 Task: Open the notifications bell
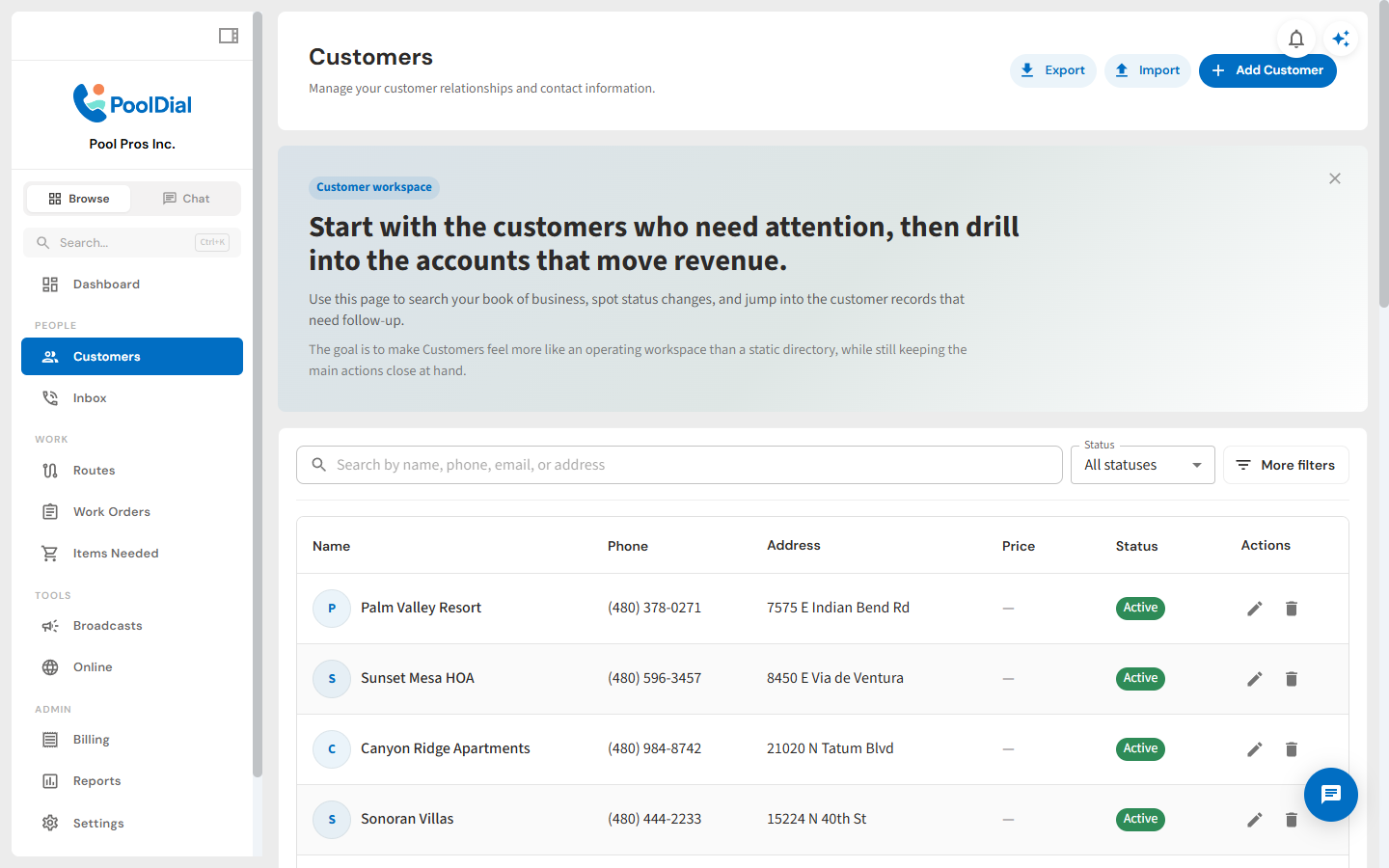click(1296, 39)
